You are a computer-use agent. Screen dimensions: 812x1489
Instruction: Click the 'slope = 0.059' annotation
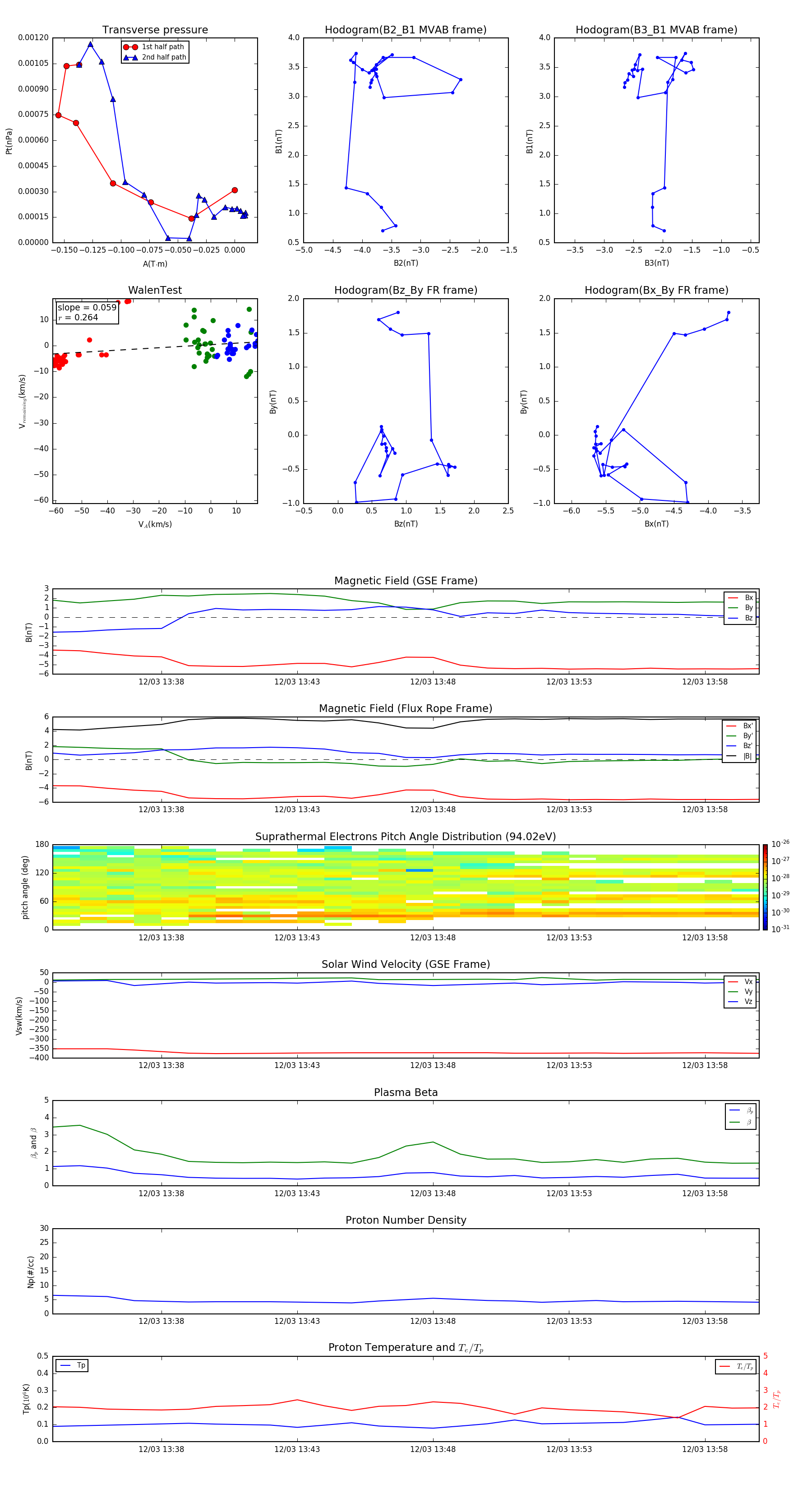coord(87,308)
